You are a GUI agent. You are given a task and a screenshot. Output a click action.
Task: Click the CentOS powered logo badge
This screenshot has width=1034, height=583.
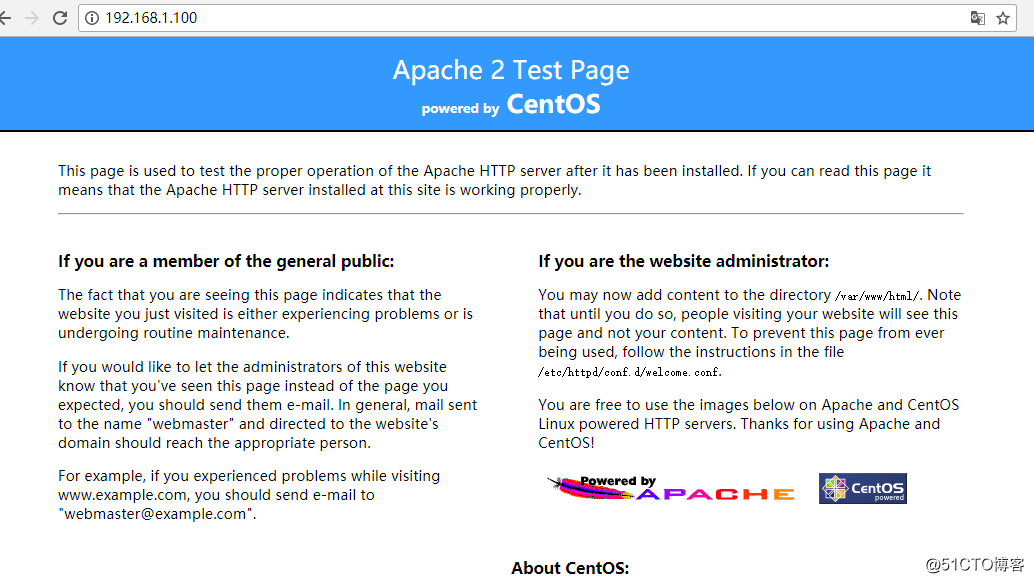(x=863, y=489)
